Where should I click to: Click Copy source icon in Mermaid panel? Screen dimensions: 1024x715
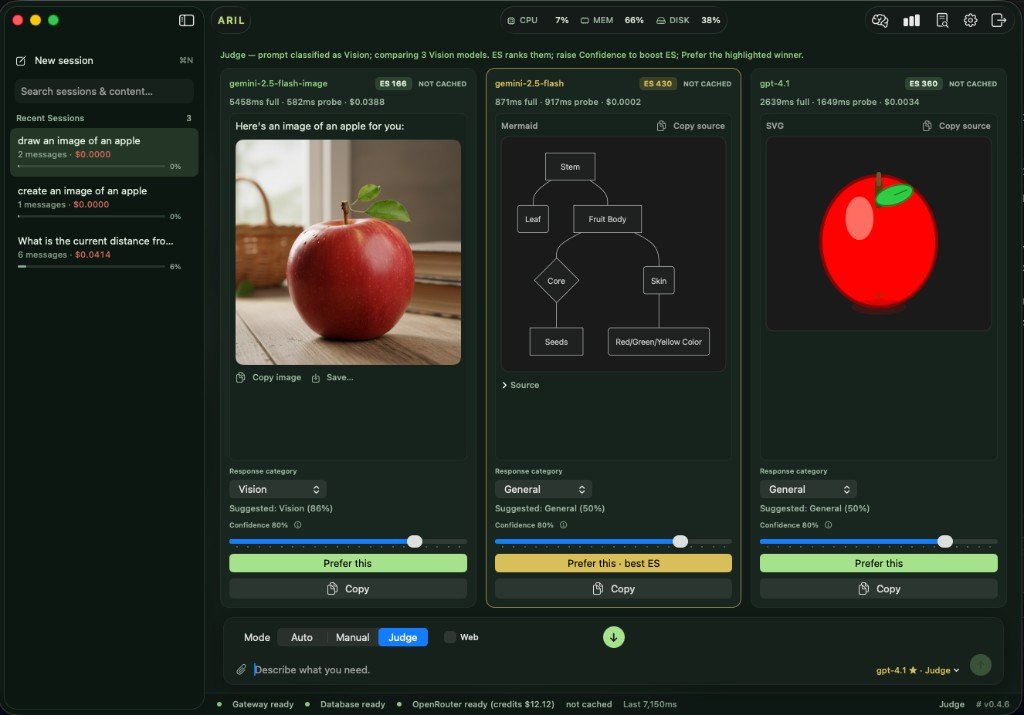661,125
